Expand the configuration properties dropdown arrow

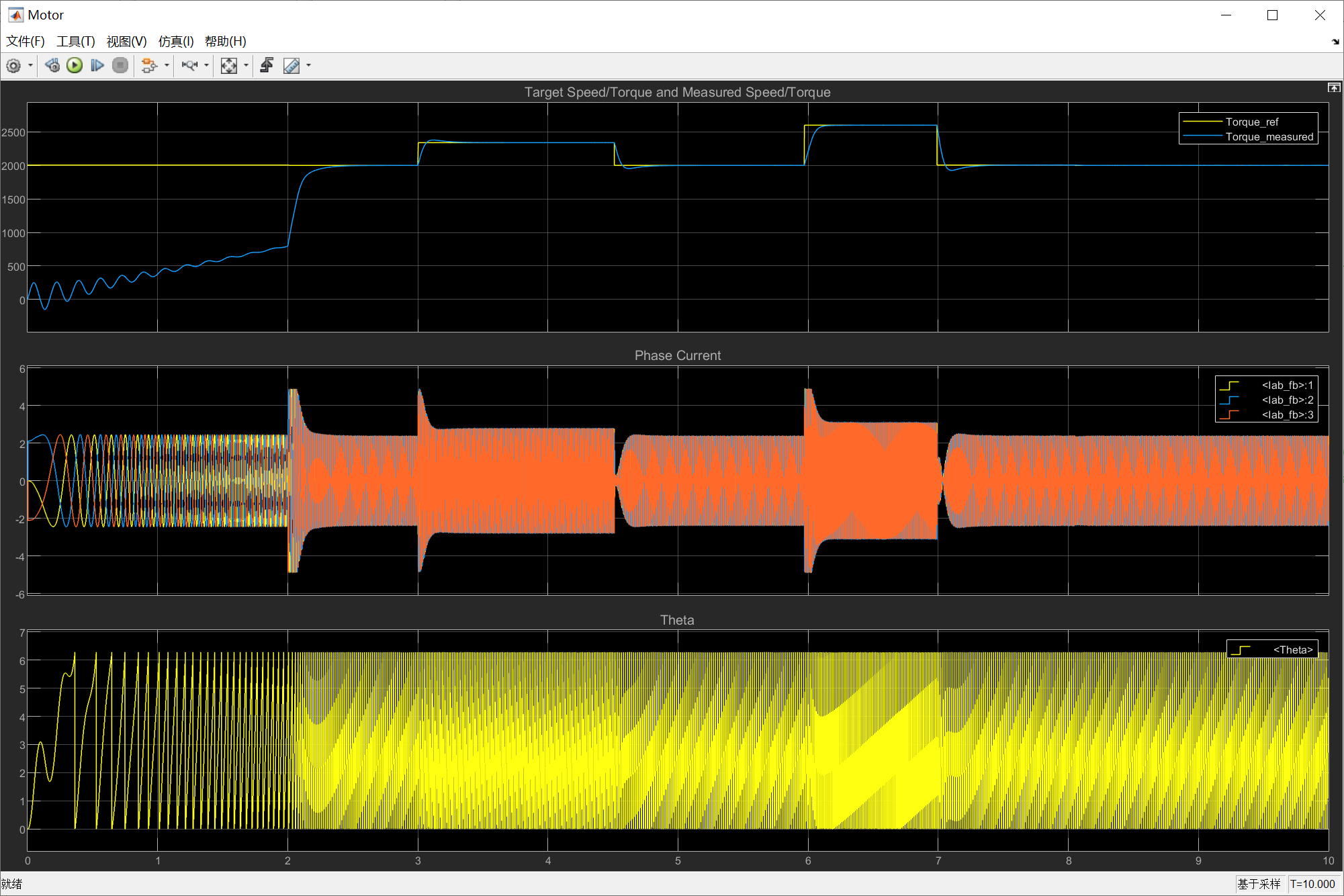click(30, 65)
